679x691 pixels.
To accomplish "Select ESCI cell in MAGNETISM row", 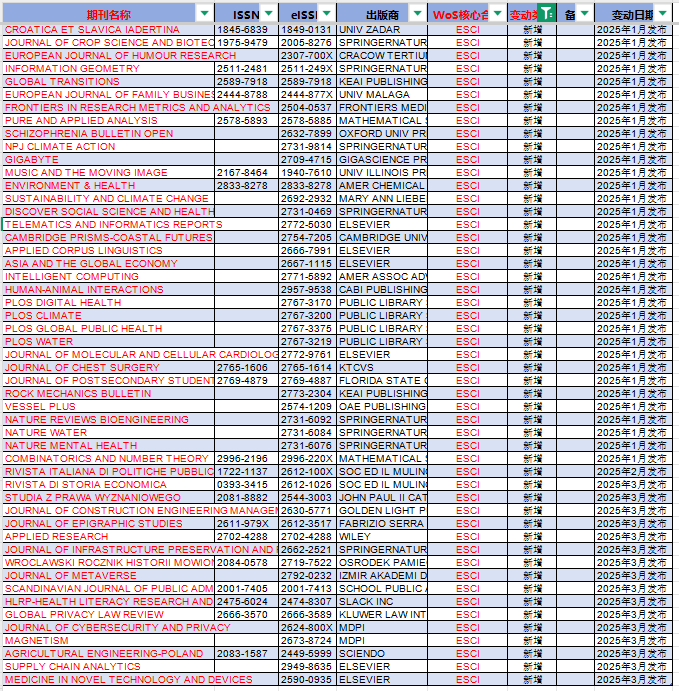I will pyautogui.click(x=468, y=641).
